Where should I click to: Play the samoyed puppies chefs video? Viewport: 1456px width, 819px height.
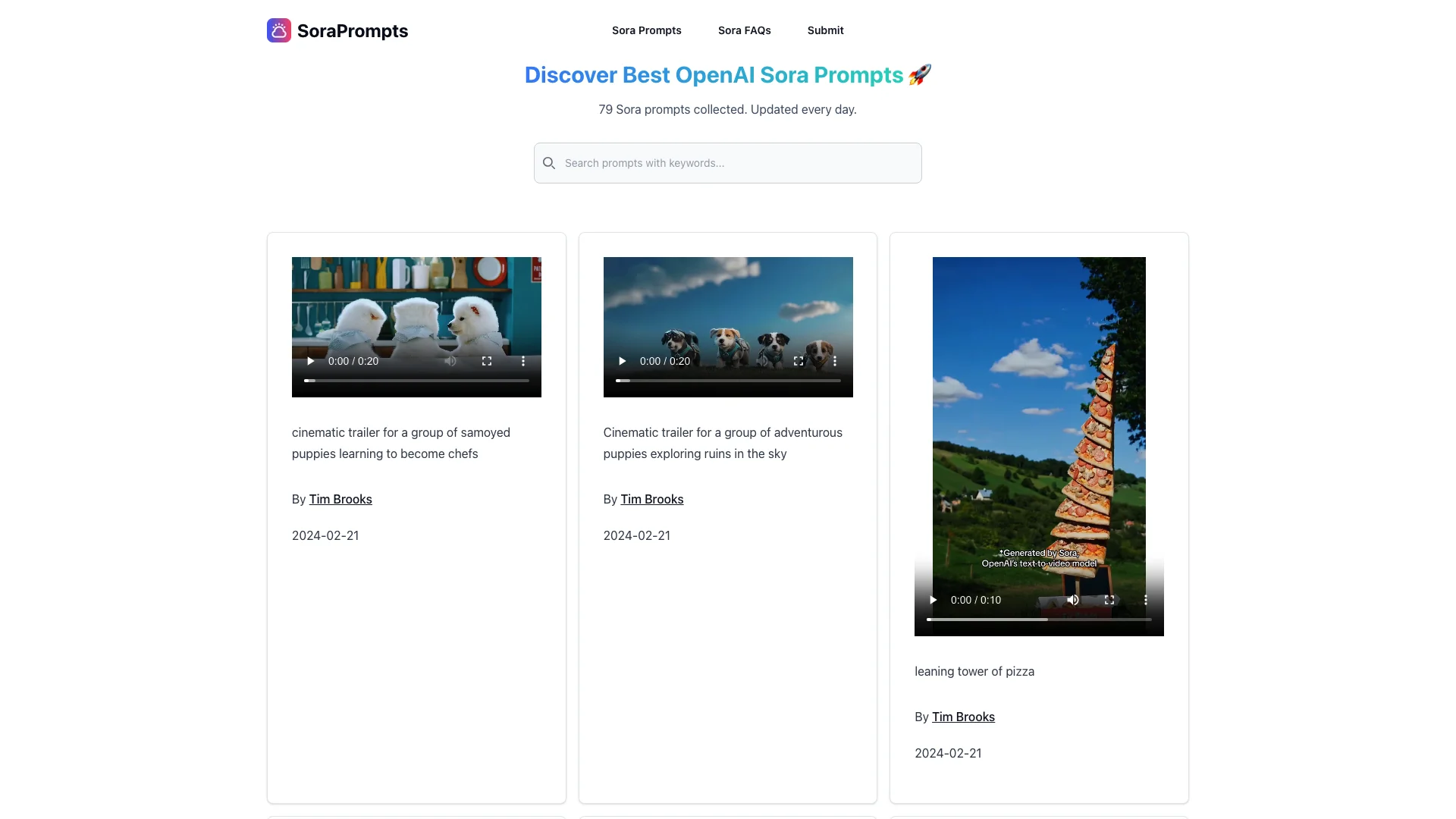310,361
